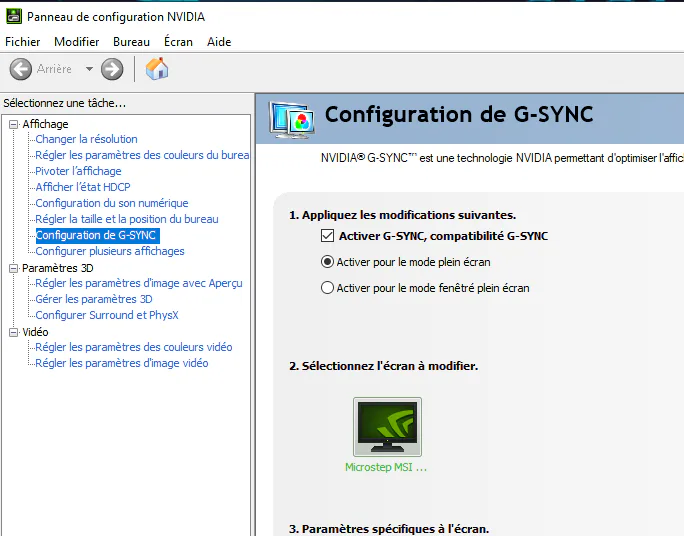Screen dimensions: 684x536
Task: Open the Bureau menu
Action: click(131, 42)
